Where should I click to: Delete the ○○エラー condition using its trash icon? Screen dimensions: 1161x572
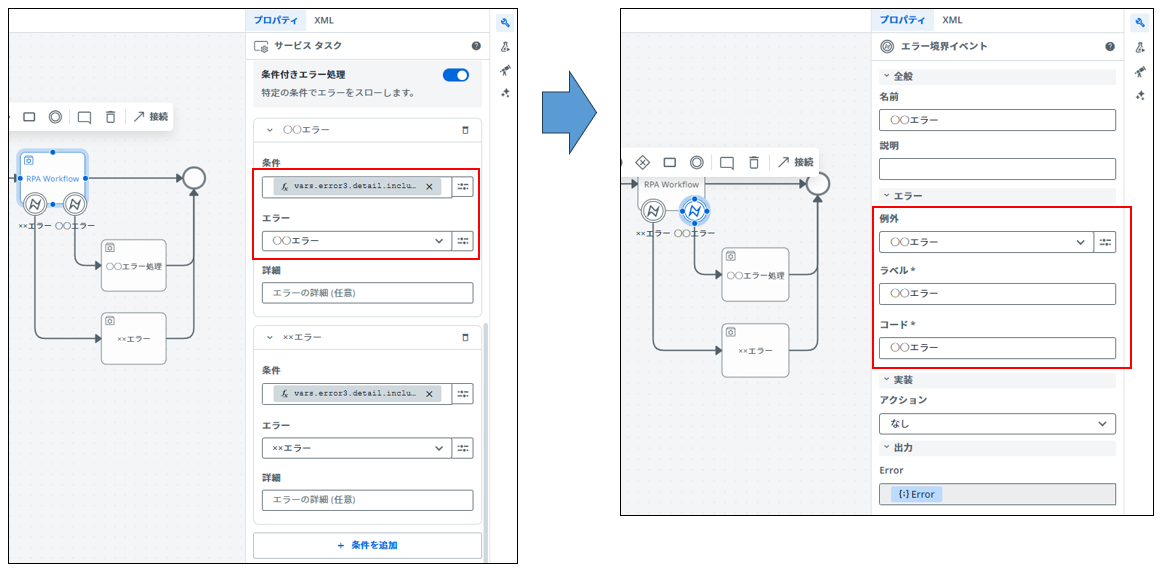[464, 130]
